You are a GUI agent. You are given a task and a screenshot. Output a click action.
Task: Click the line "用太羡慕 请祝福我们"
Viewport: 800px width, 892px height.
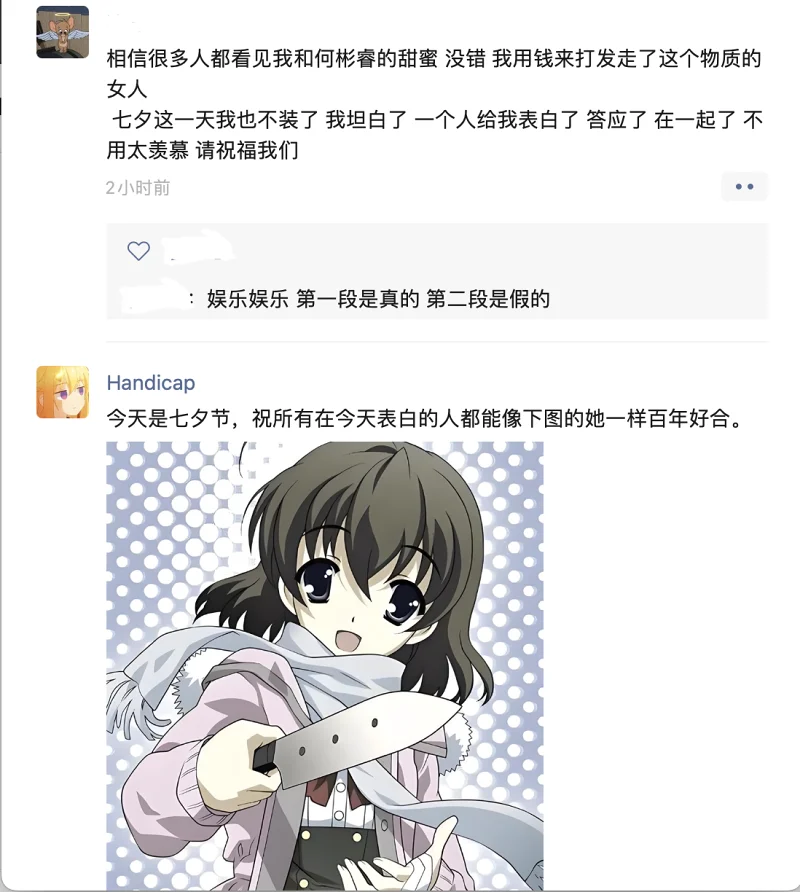[x=202, y=151]
